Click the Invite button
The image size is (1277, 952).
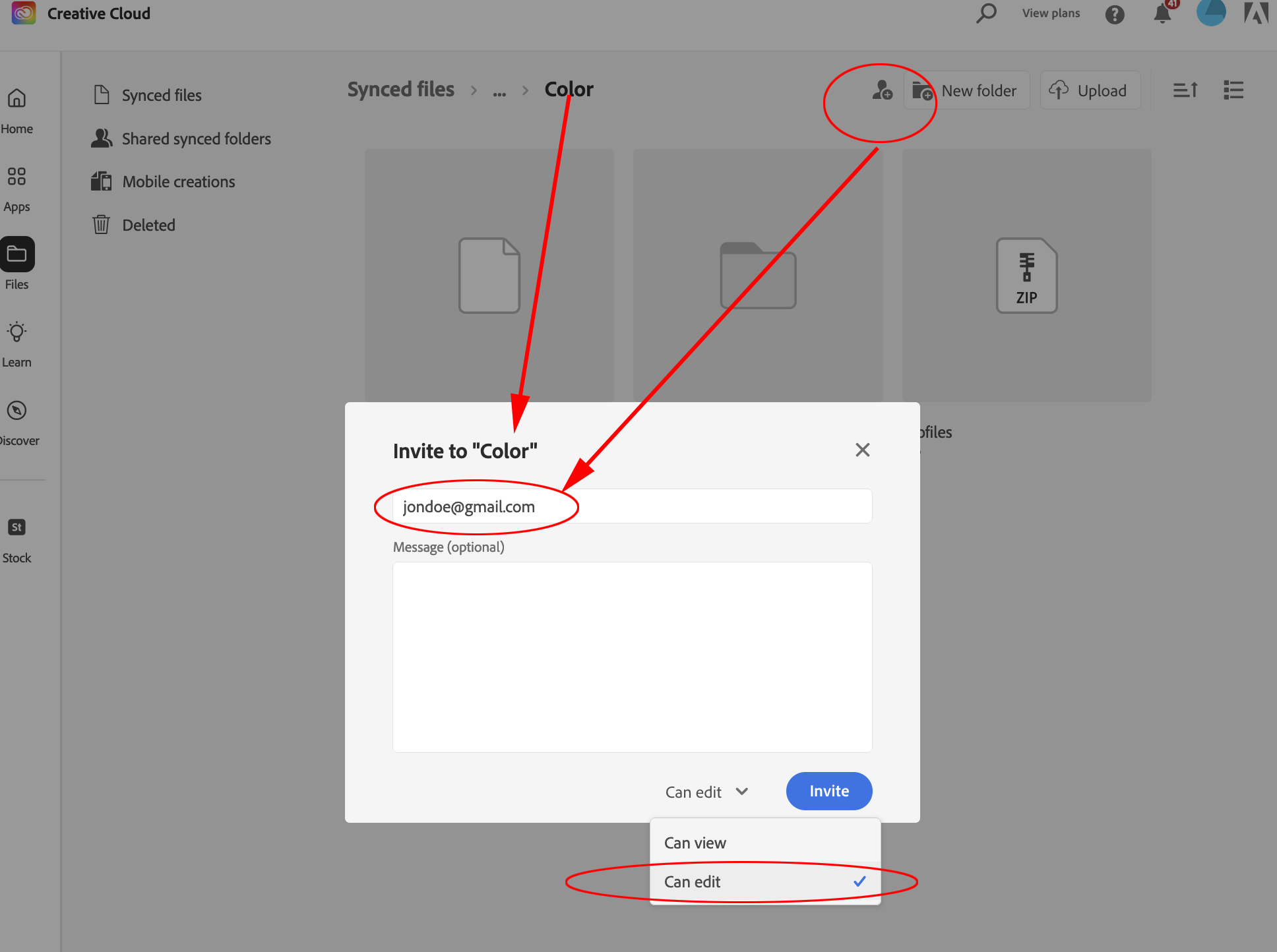click(828, 791)
